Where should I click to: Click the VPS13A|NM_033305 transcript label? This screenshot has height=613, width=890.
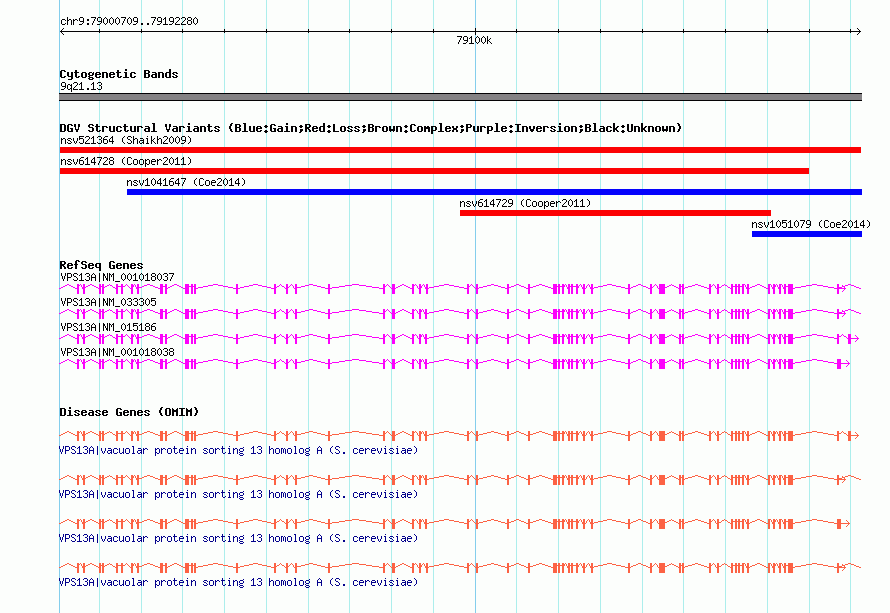108,303
